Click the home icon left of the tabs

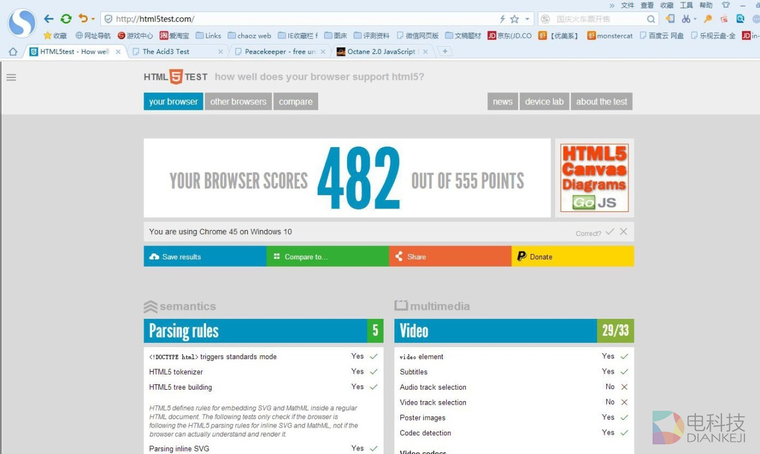[13, 51]
